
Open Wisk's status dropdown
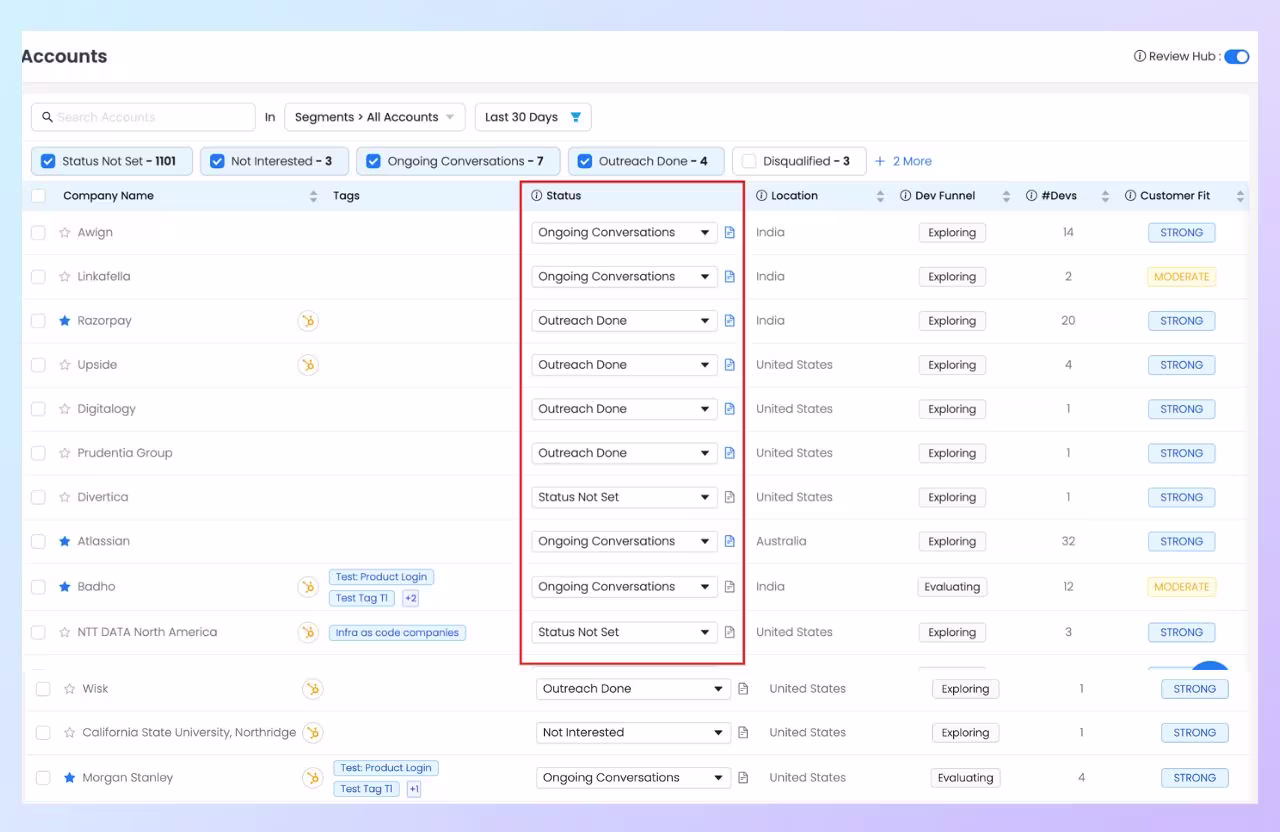pyautogui.click(x=633, y=689)
